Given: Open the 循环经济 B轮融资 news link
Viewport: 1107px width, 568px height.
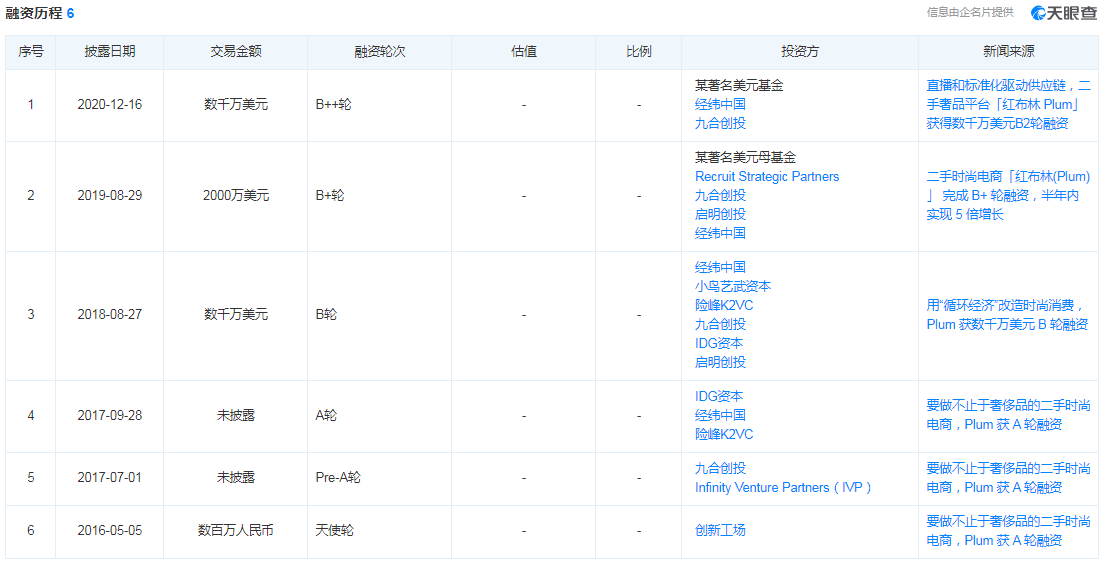Looking at the screenshot, I should (x=1008, y=315).
